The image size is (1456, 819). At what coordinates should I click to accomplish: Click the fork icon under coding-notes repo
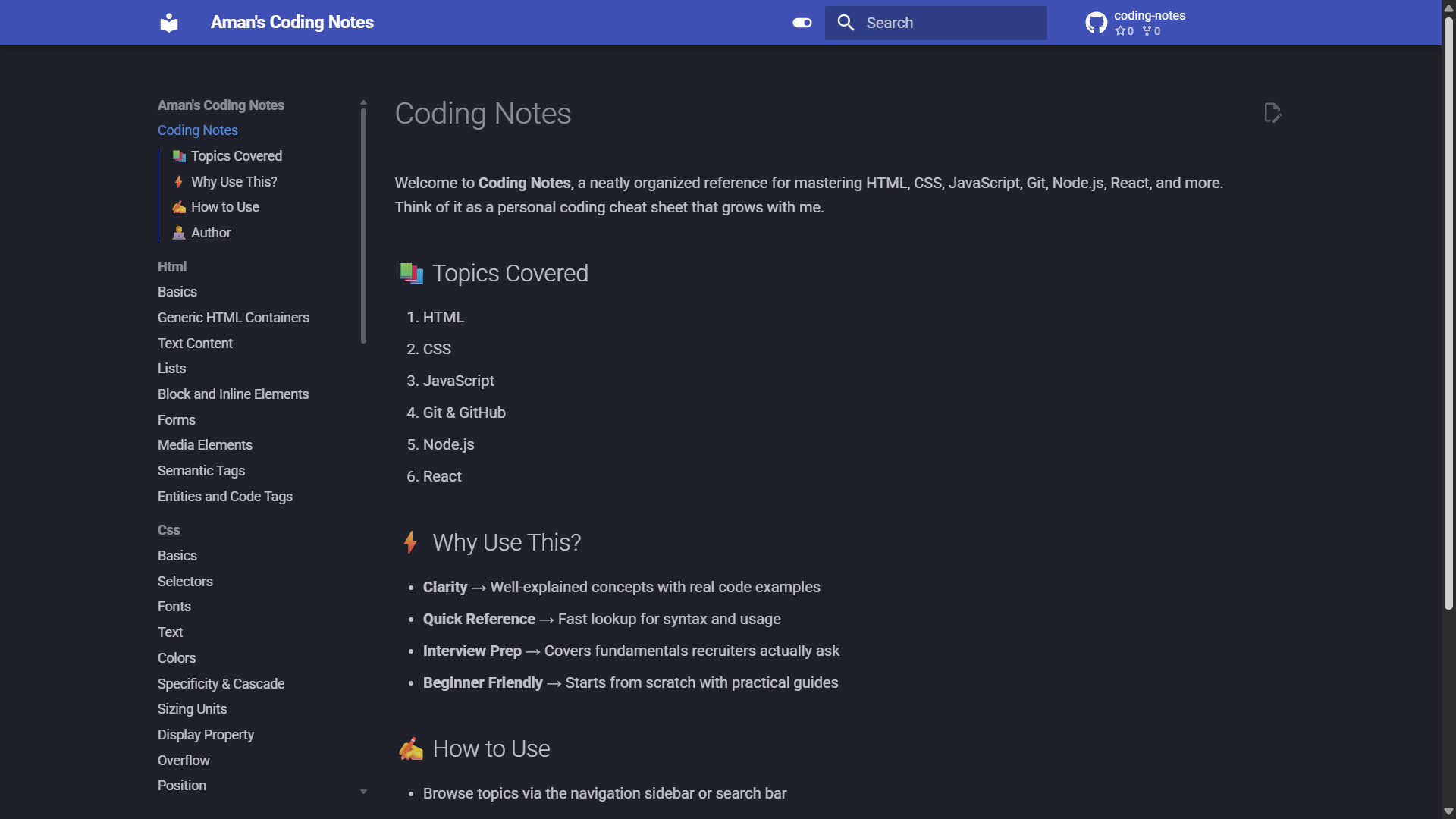tap(1147, 31)
